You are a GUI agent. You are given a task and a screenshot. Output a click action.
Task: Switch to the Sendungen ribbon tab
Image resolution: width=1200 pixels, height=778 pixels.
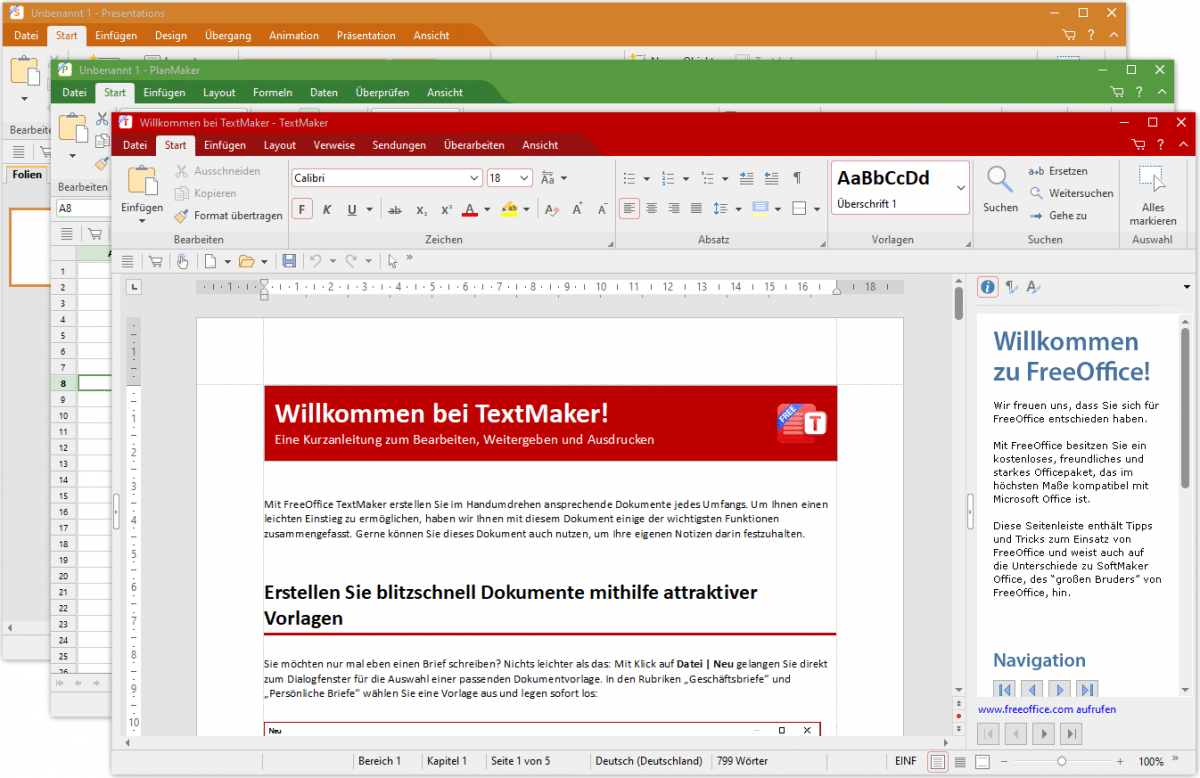tap(399, 145)
